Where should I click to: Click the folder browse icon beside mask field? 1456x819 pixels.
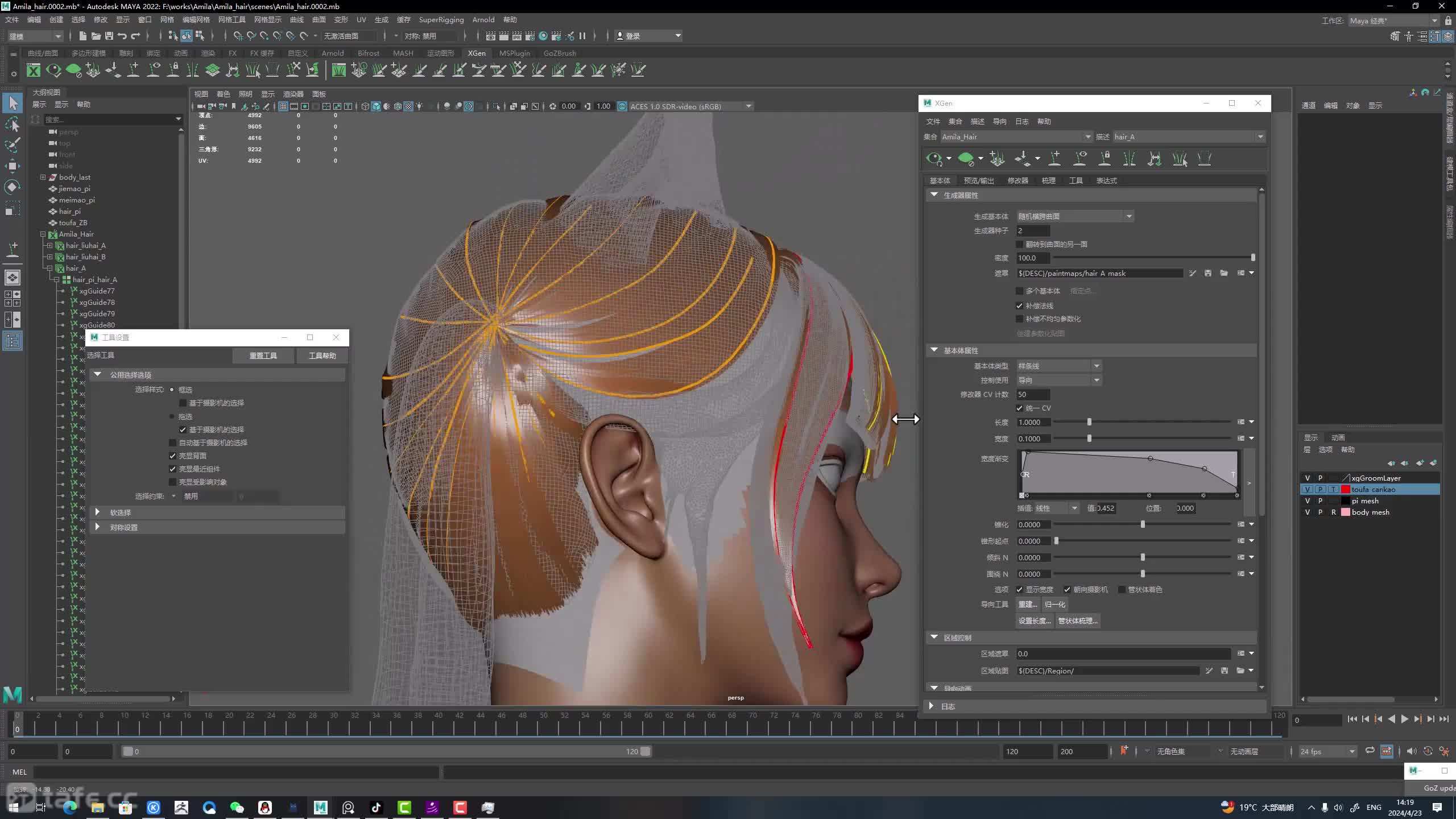1224,274
